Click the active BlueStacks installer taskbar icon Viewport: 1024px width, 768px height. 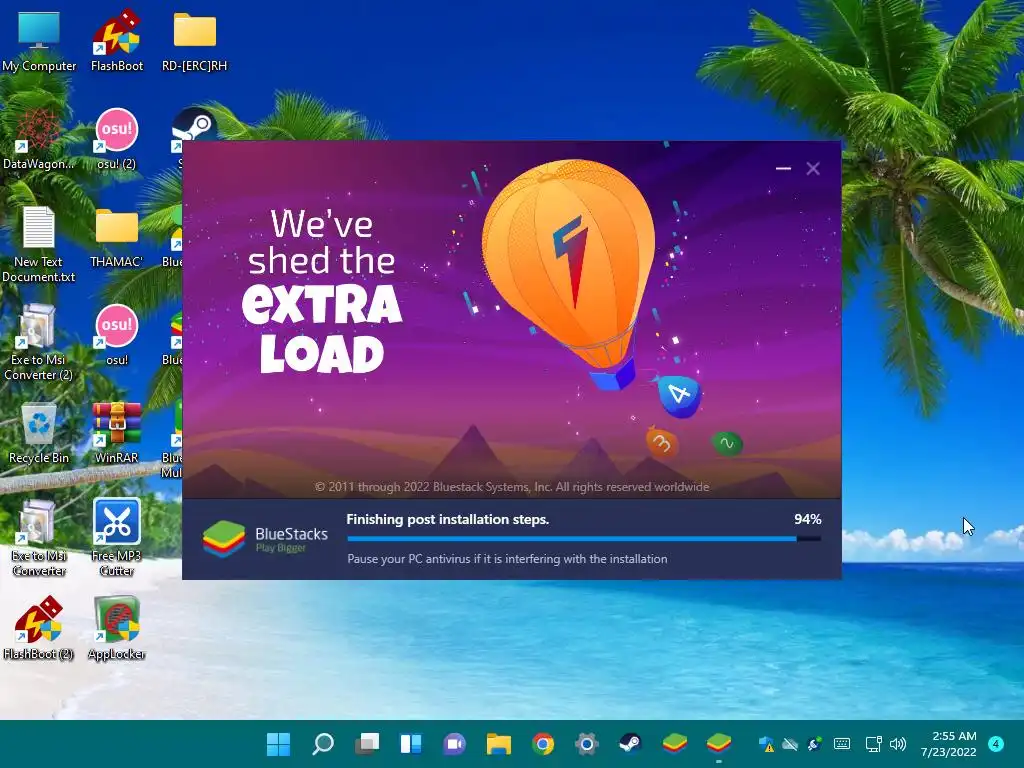tap(718, 744)
